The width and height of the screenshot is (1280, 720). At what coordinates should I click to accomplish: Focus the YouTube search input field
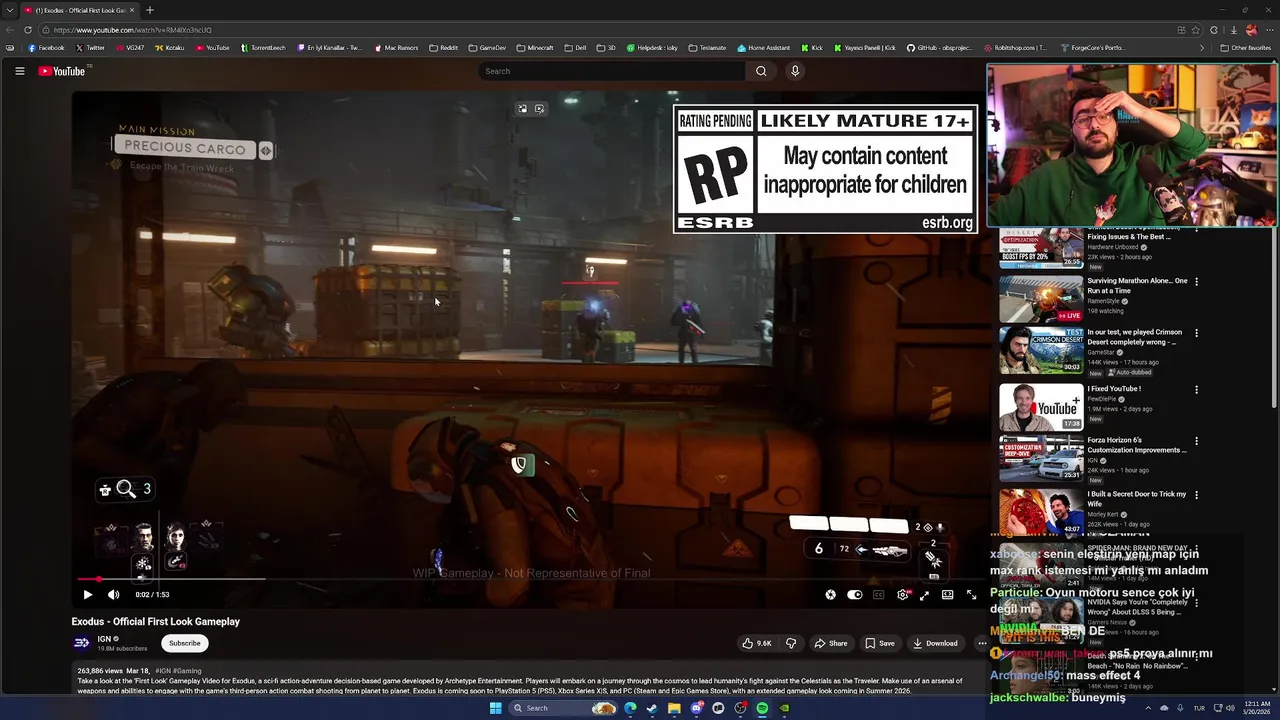[x=612, y=71]
